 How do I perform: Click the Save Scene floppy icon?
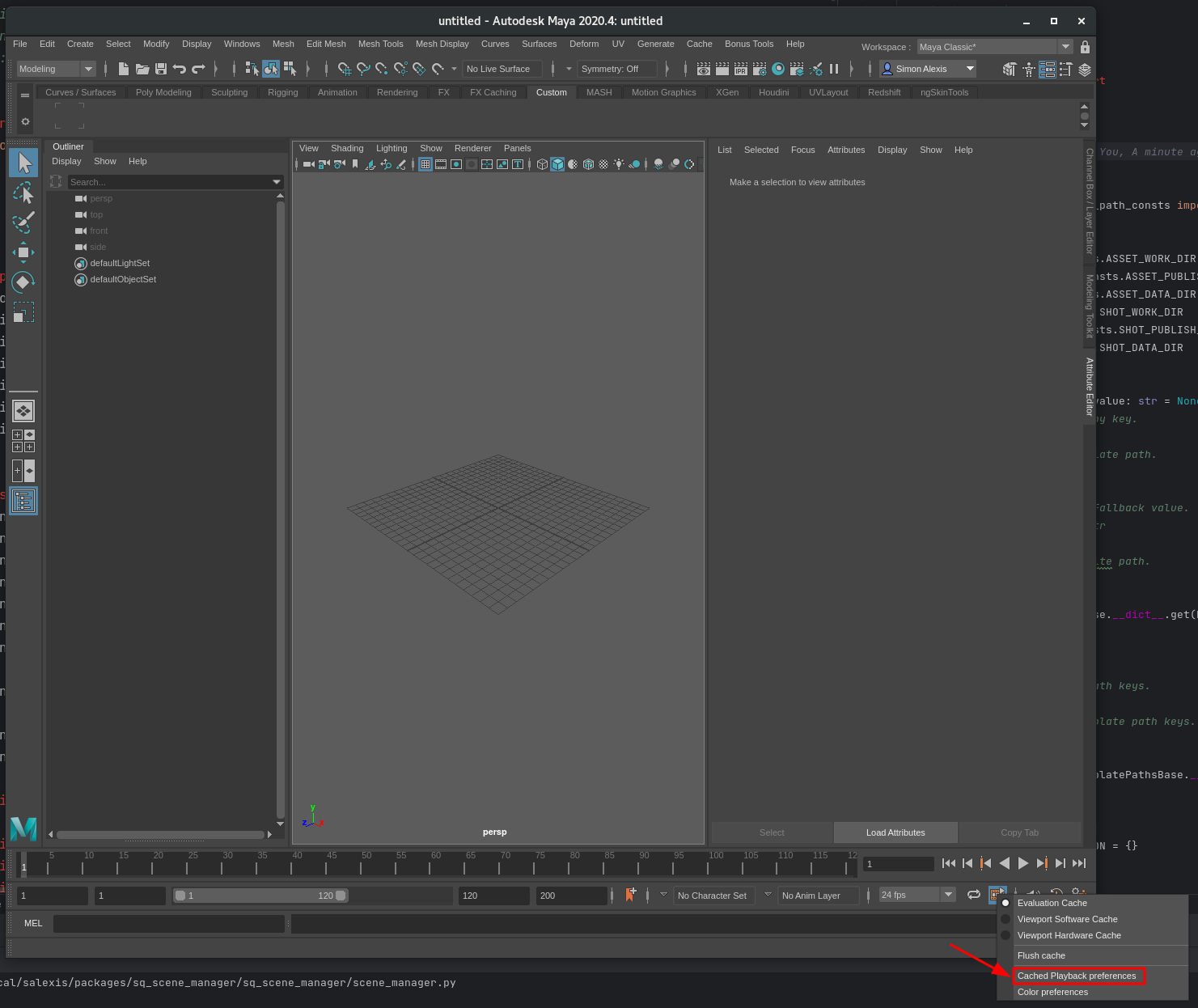161,69
